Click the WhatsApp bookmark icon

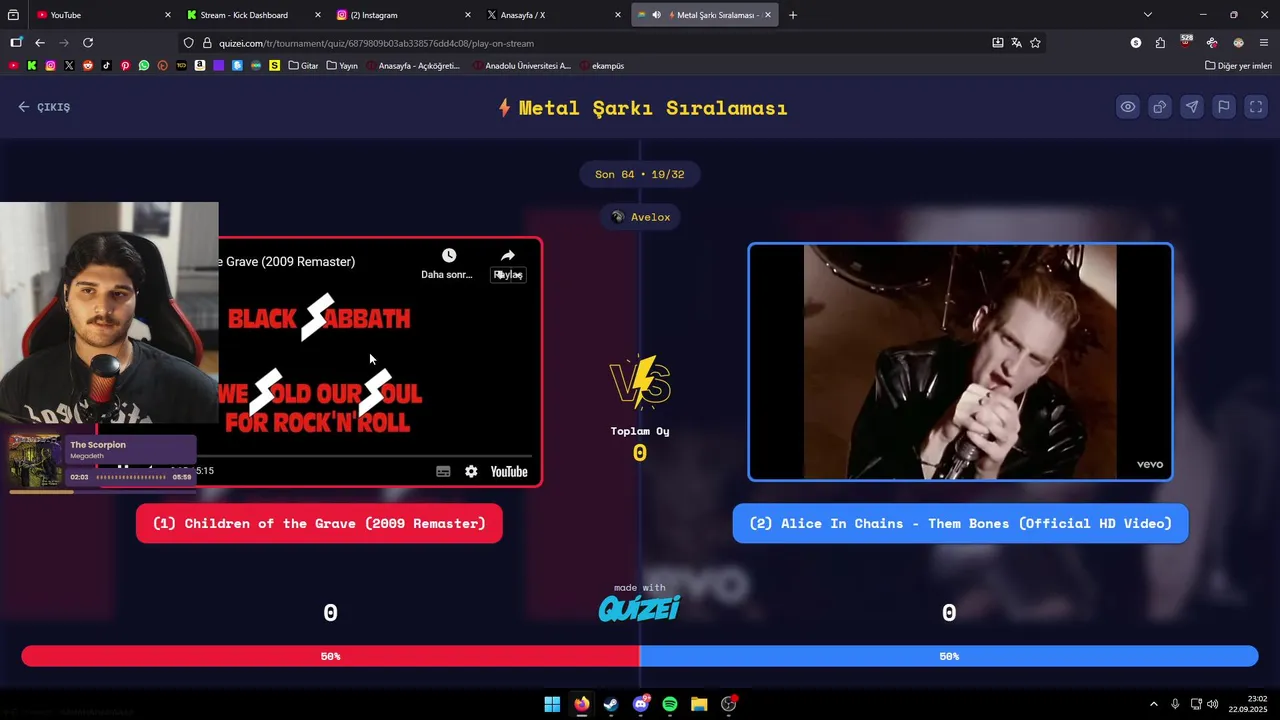click(x=144, y=66)
